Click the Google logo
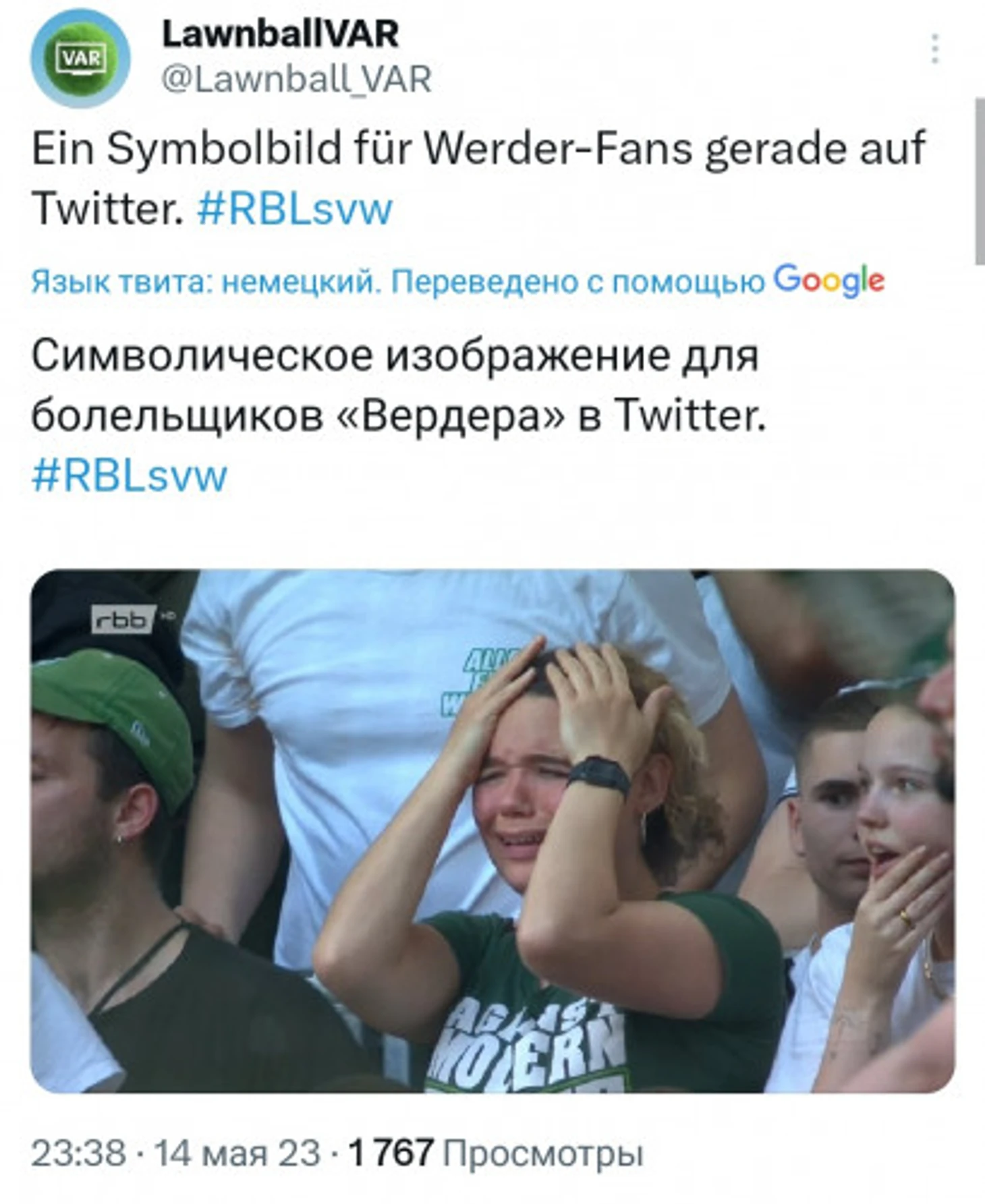This screenshot has height=1204, width=985. coord(828,281)
